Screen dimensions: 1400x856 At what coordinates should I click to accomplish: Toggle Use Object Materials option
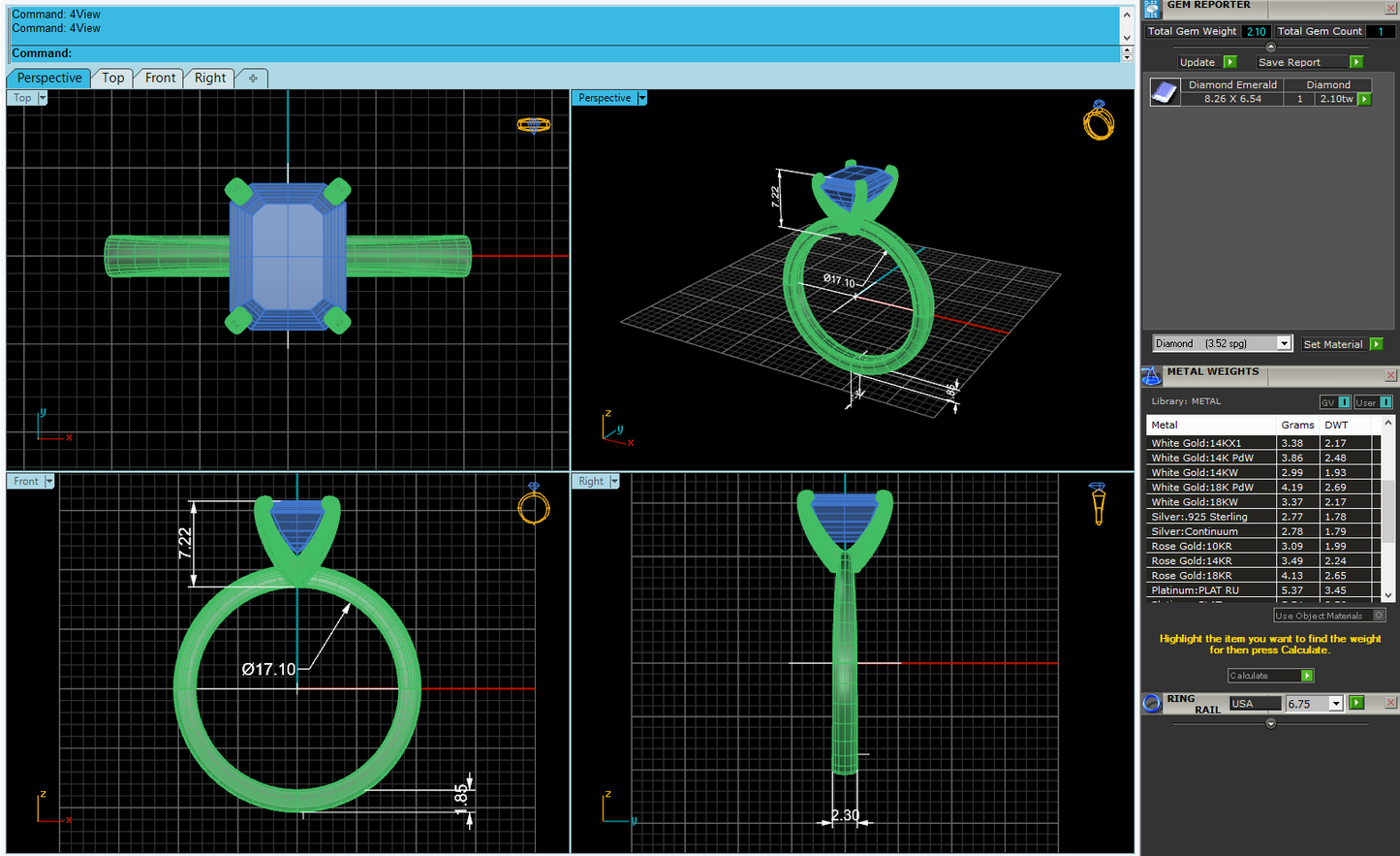[x=1329, y=616]
